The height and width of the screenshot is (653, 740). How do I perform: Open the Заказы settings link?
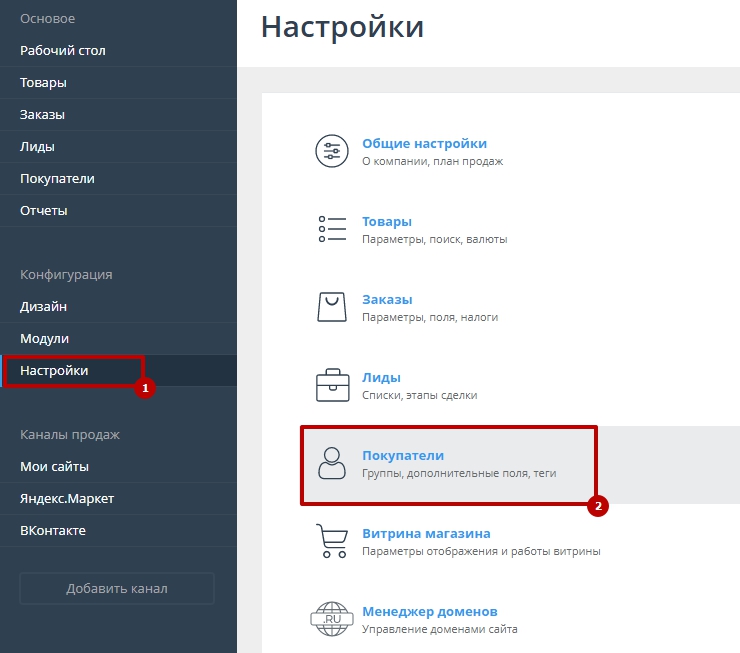387,300
